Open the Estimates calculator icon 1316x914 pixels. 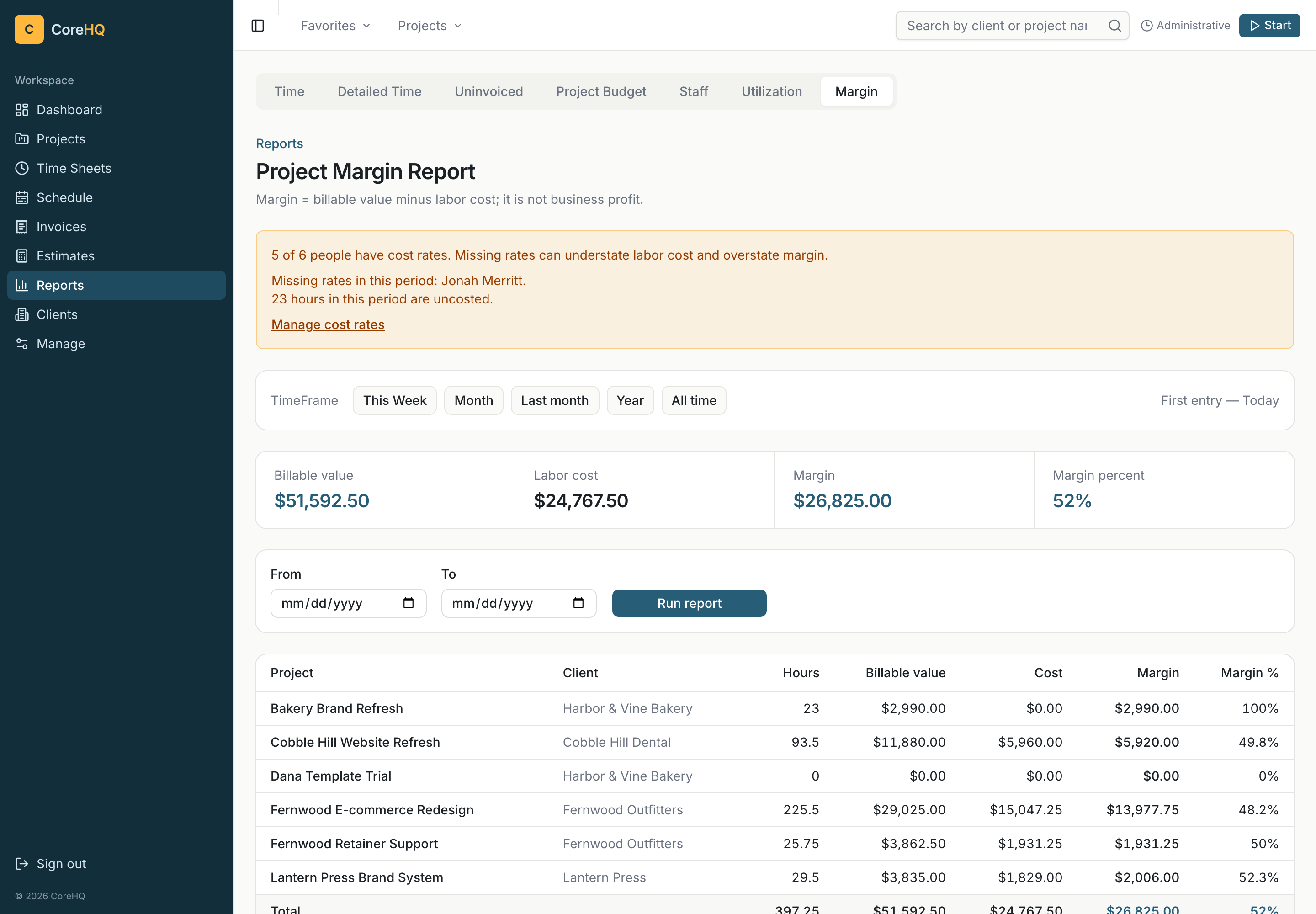(22, 255)
